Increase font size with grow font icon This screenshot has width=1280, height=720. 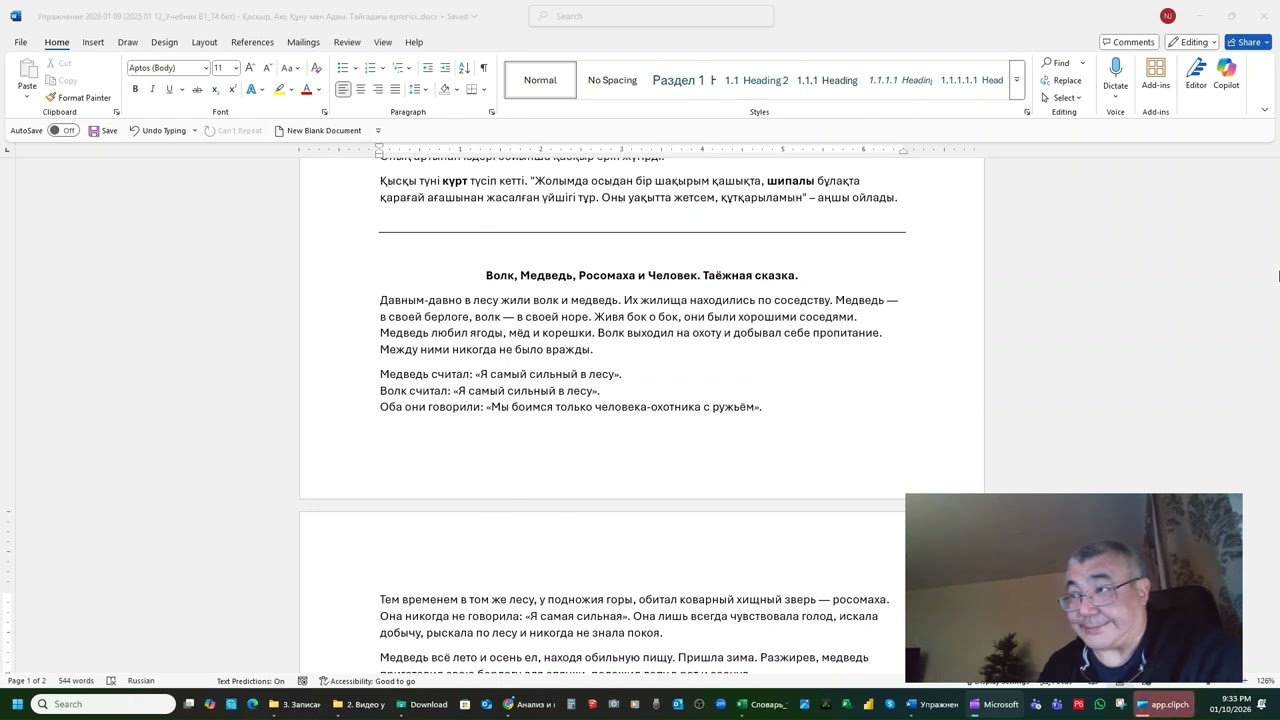click(250, 68)
